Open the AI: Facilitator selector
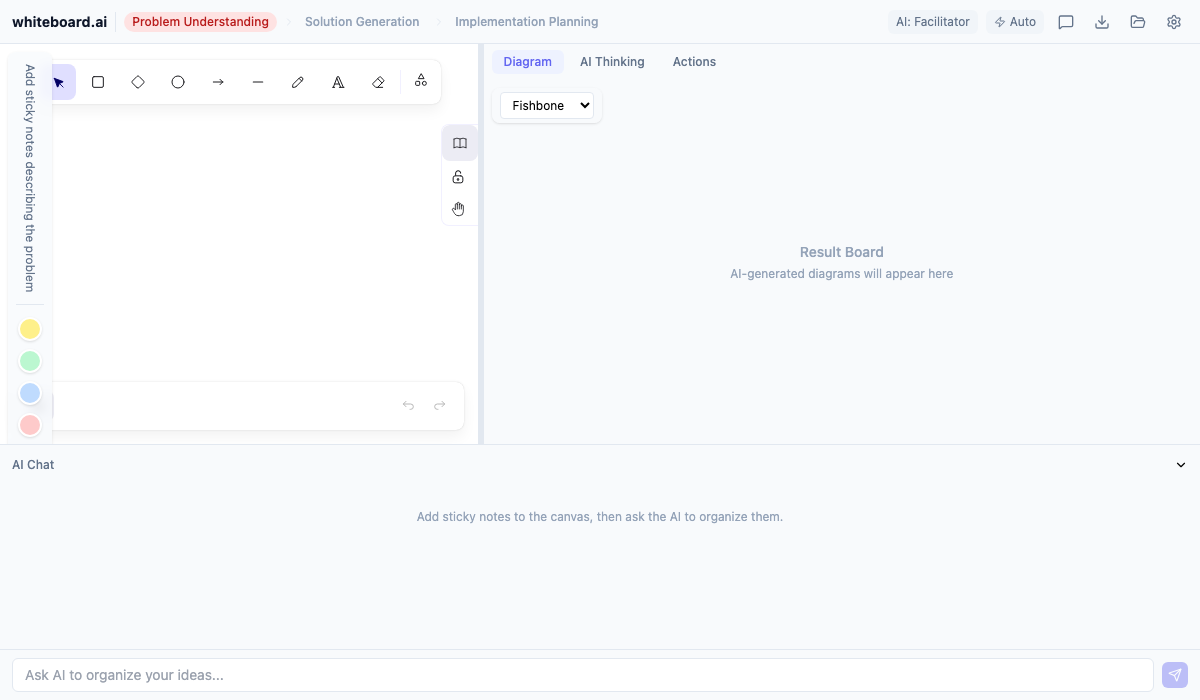The height and width of the screenshot is (700, 1200). pos(932,21)
